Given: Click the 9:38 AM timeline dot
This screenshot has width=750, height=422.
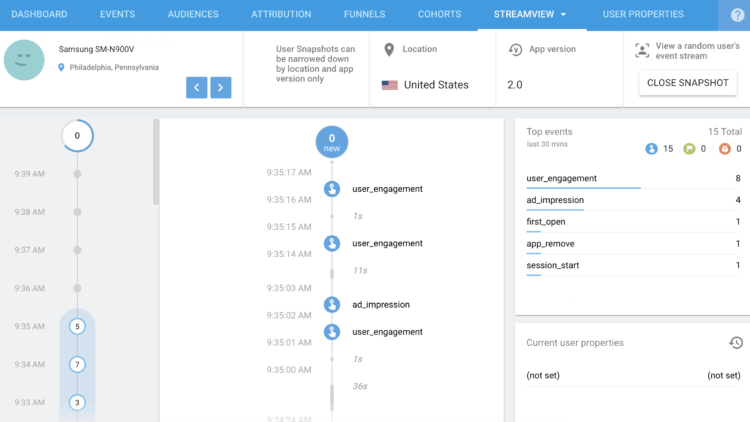Looking at the screenshot, I should (77, 212).
